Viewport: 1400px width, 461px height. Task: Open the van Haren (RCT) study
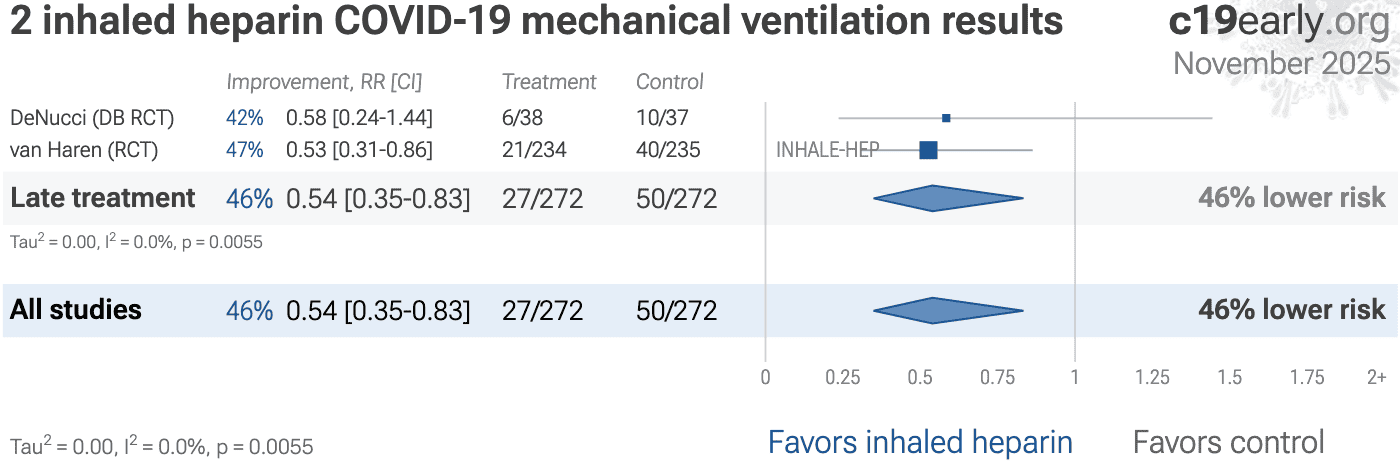[x=84, y=150]
